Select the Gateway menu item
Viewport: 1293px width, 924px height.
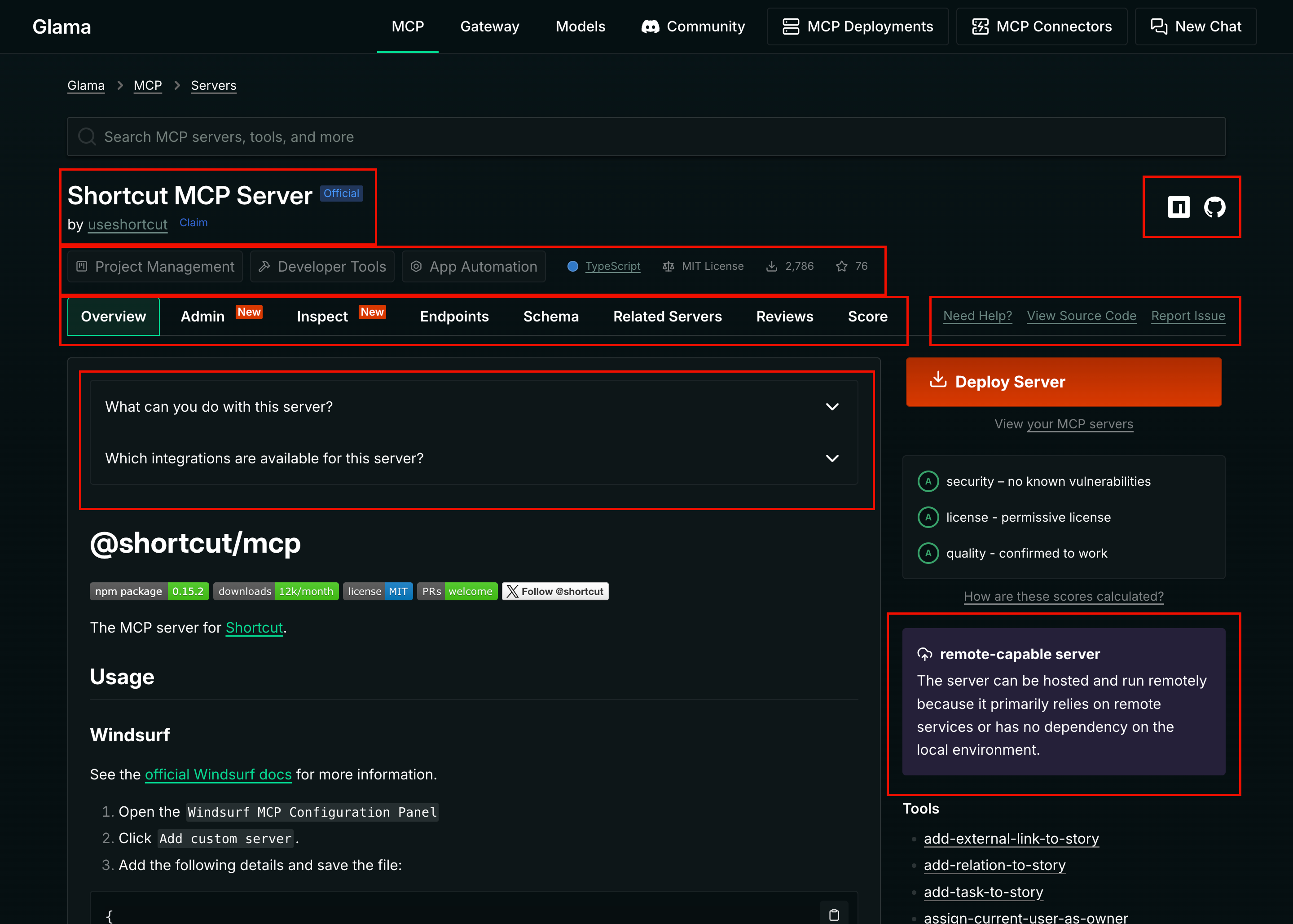(489, 27)
